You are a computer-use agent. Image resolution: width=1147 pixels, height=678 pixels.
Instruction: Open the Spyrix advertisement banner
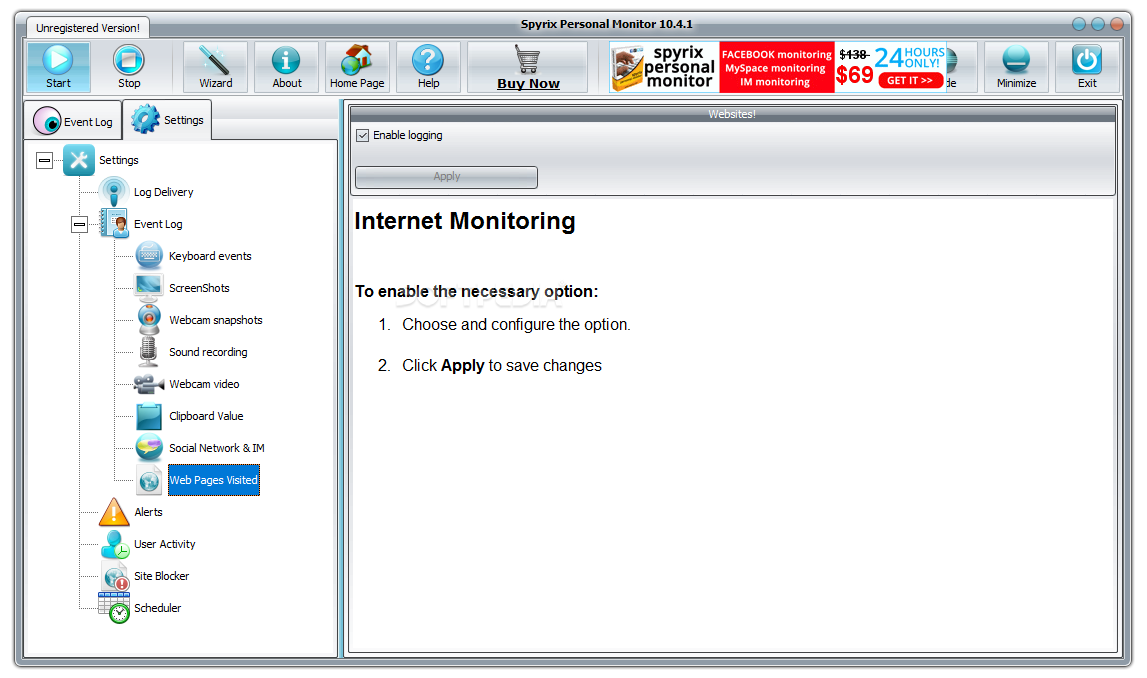[778, 67]
